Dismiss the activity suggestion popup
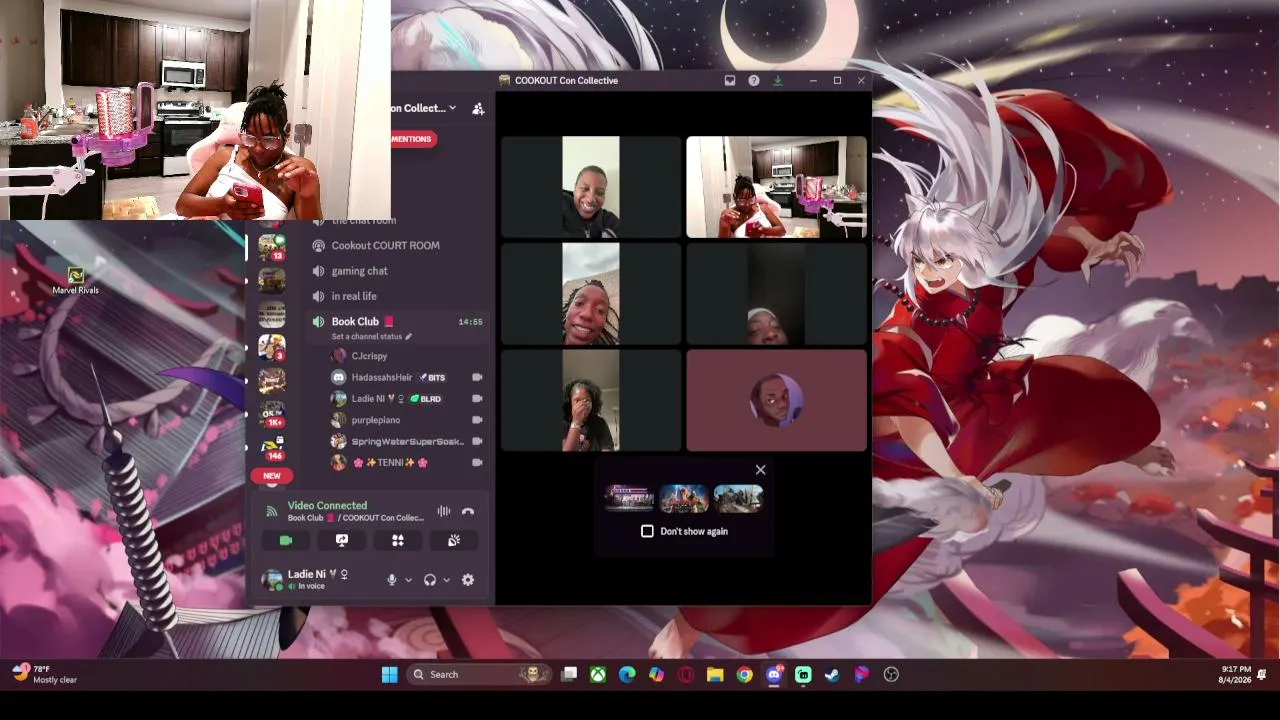This screenshot has height=720, width=1280. 760,470
